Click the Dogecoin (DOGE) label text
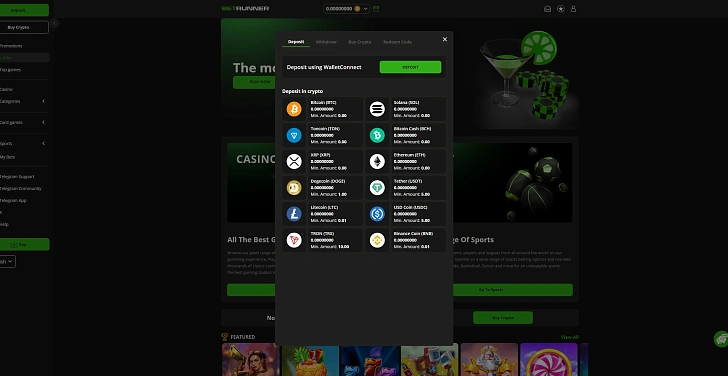 pos(328,181)
